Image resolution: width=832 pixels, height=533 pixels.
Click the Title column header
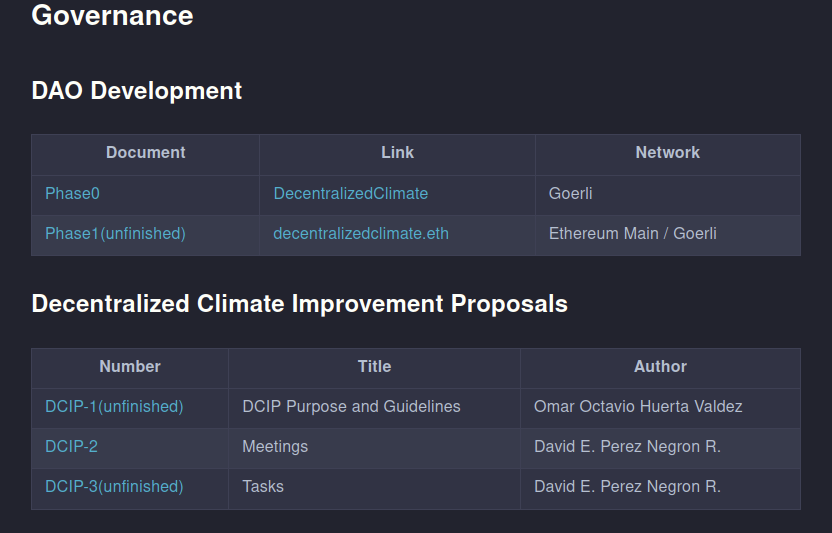(374, 367)
